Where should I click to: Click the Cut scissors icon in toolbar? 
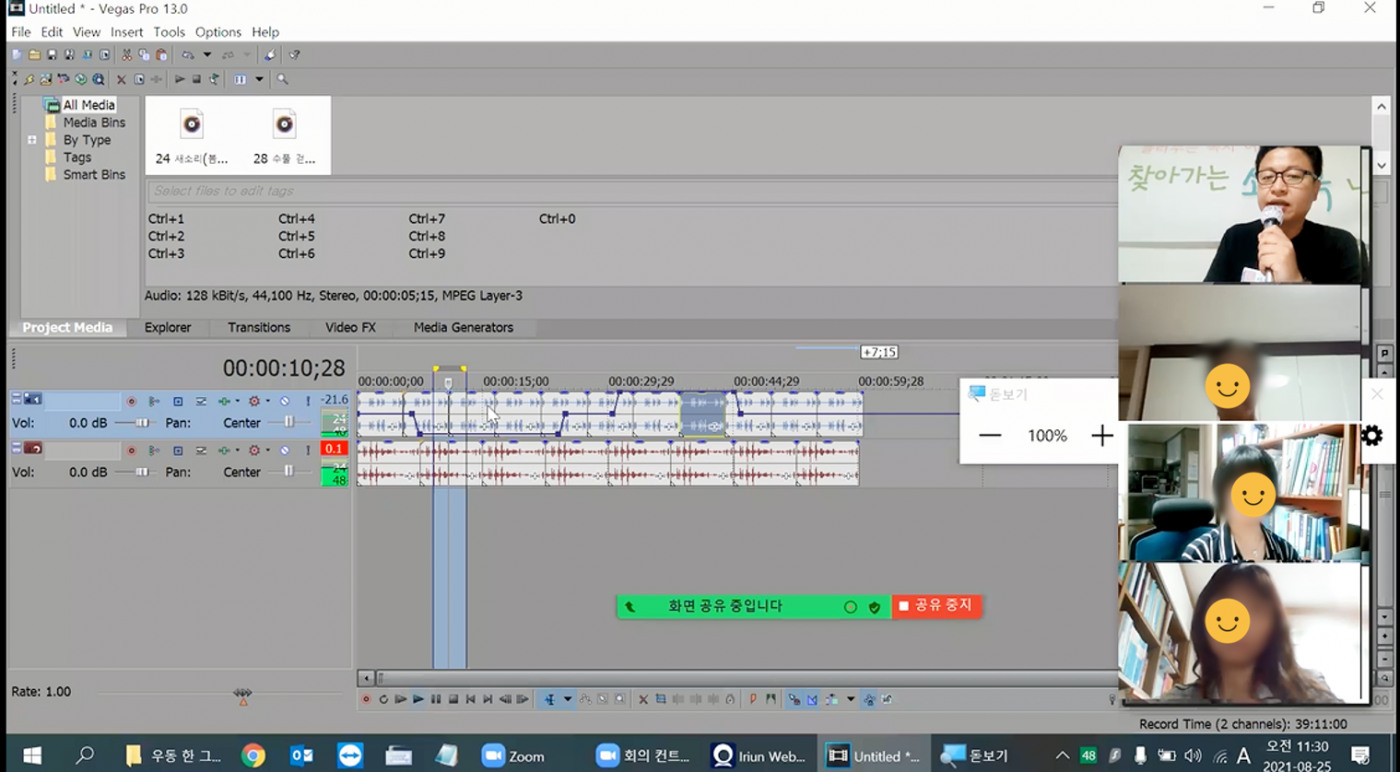pos(127,55)
